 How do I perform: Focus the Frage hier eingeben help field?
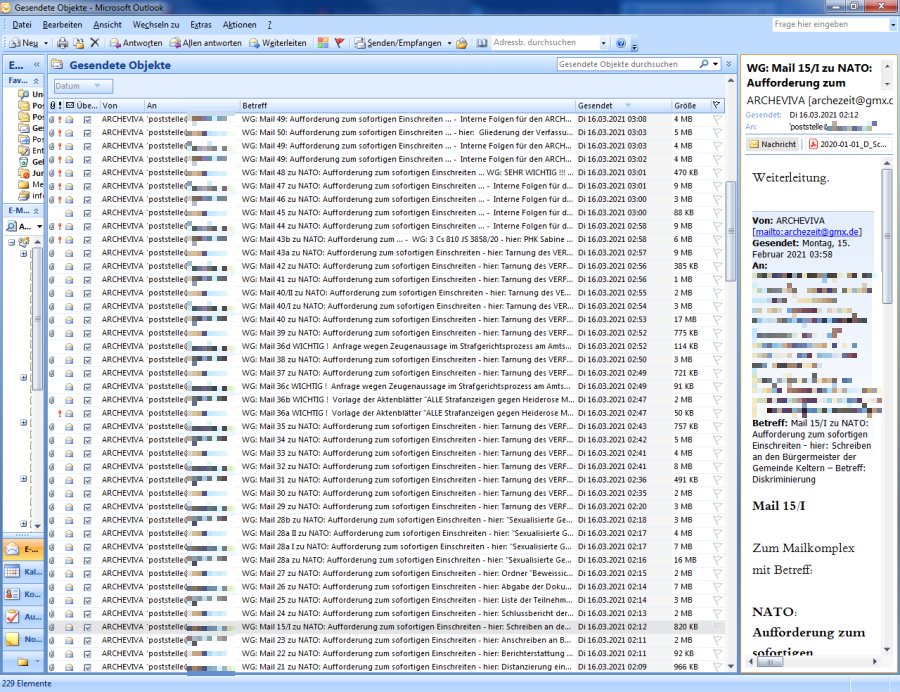coord(830,25)
